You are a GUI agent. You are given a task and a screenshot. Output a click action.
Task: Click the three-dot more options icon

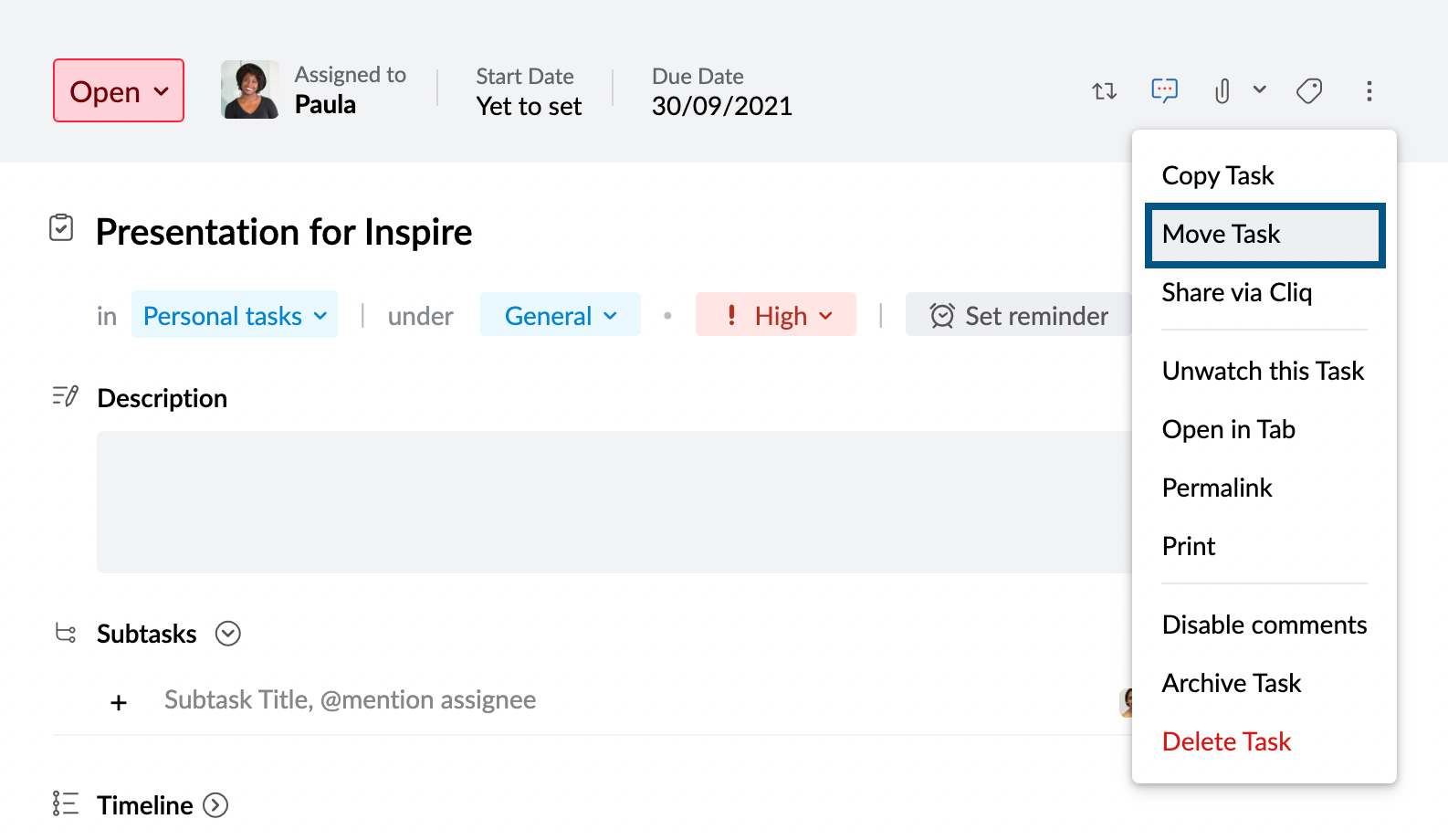point(1369,91)
